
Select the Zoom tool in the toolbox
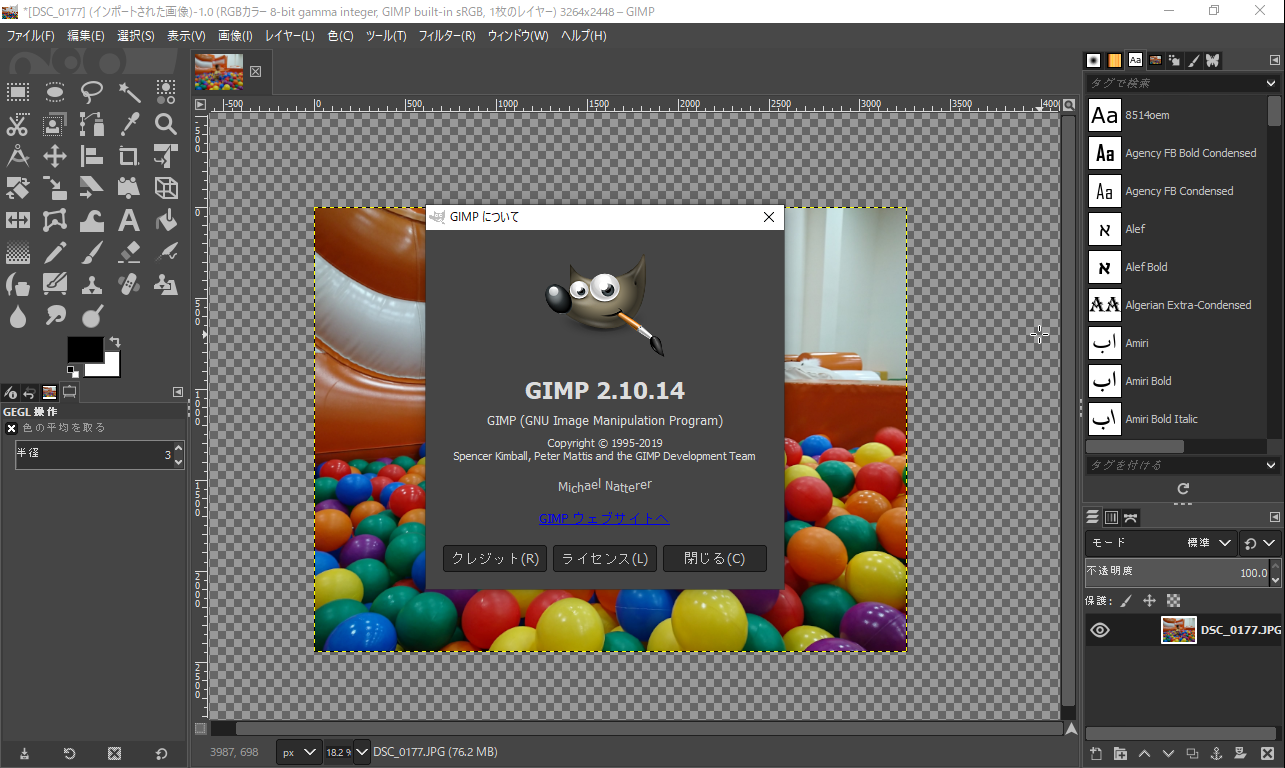click(166, 124)
